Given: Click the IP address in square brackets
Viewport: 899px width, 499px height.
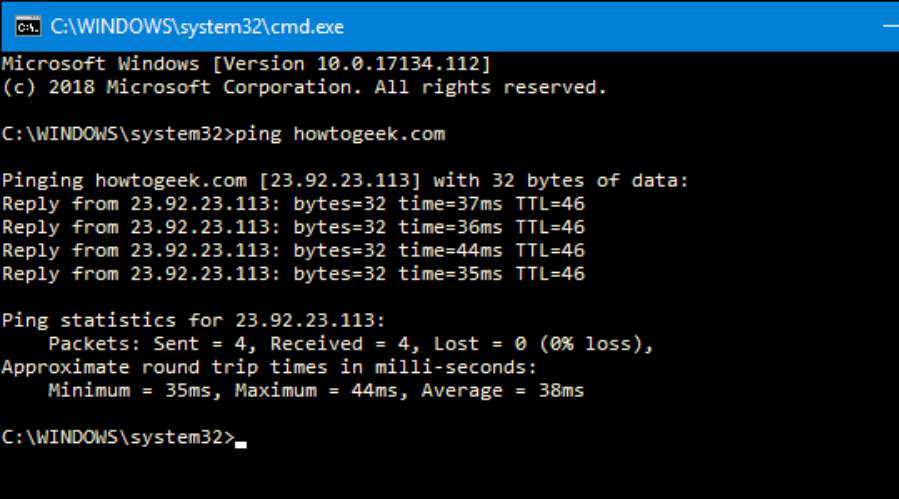Looking at the screenshot, I should point(339,181).
